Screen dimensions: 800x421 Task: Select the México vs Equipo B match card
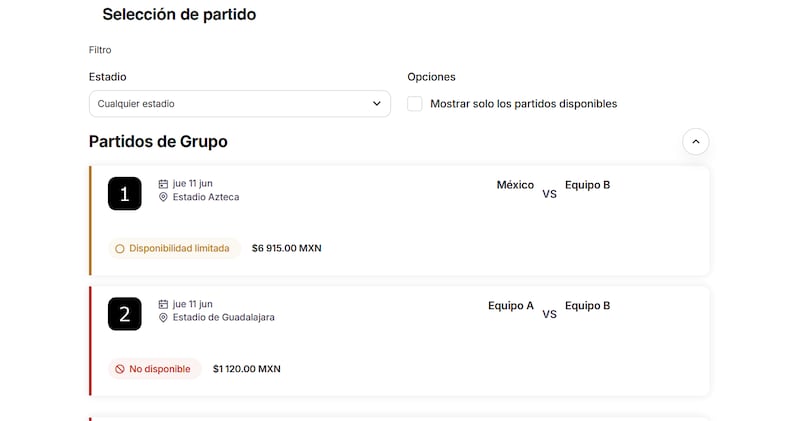coord(400,220)
